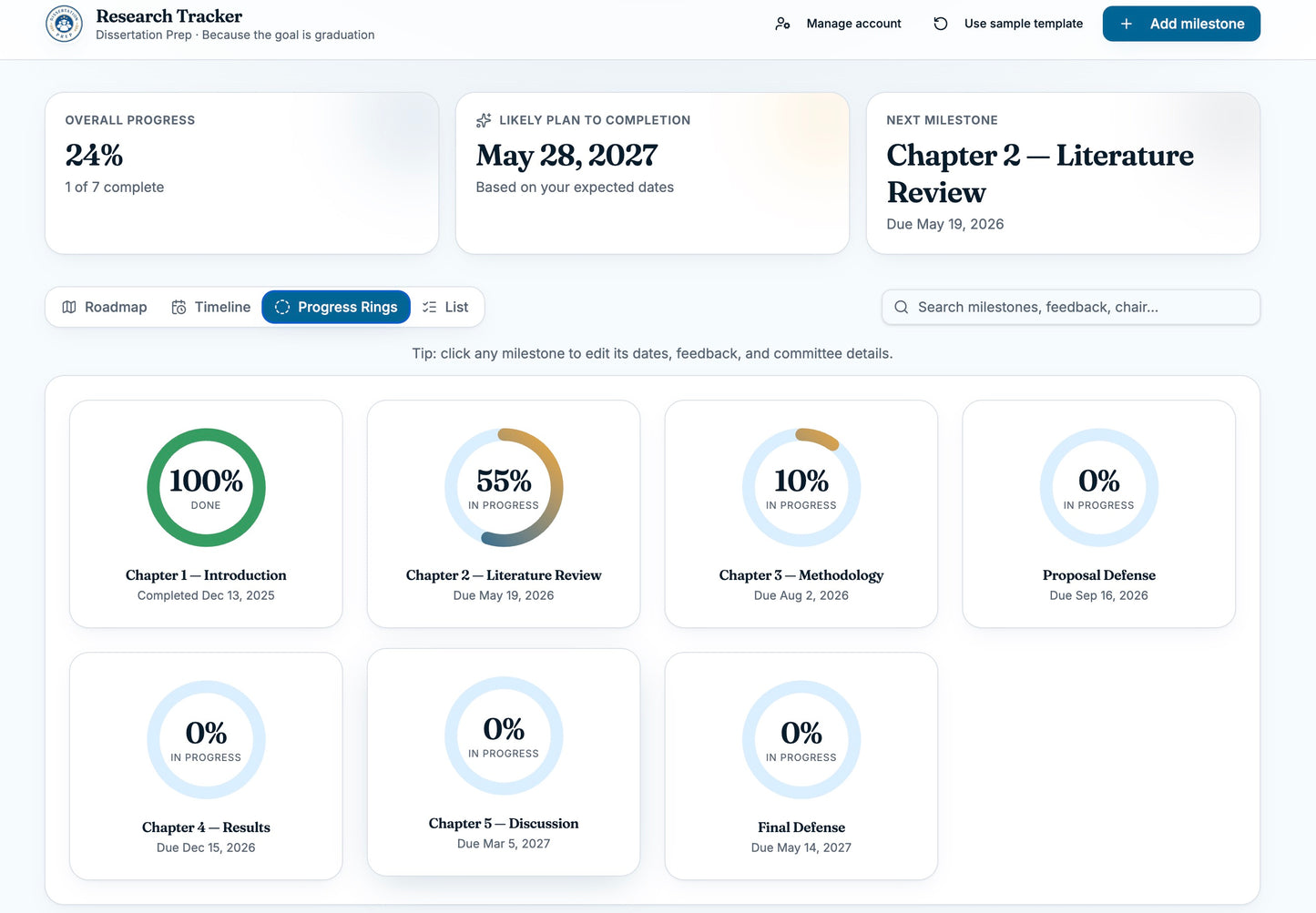This screenshot has height=913, width=1316.
Task: Click the Roadmap map icon
Action: tap(69, 308)
